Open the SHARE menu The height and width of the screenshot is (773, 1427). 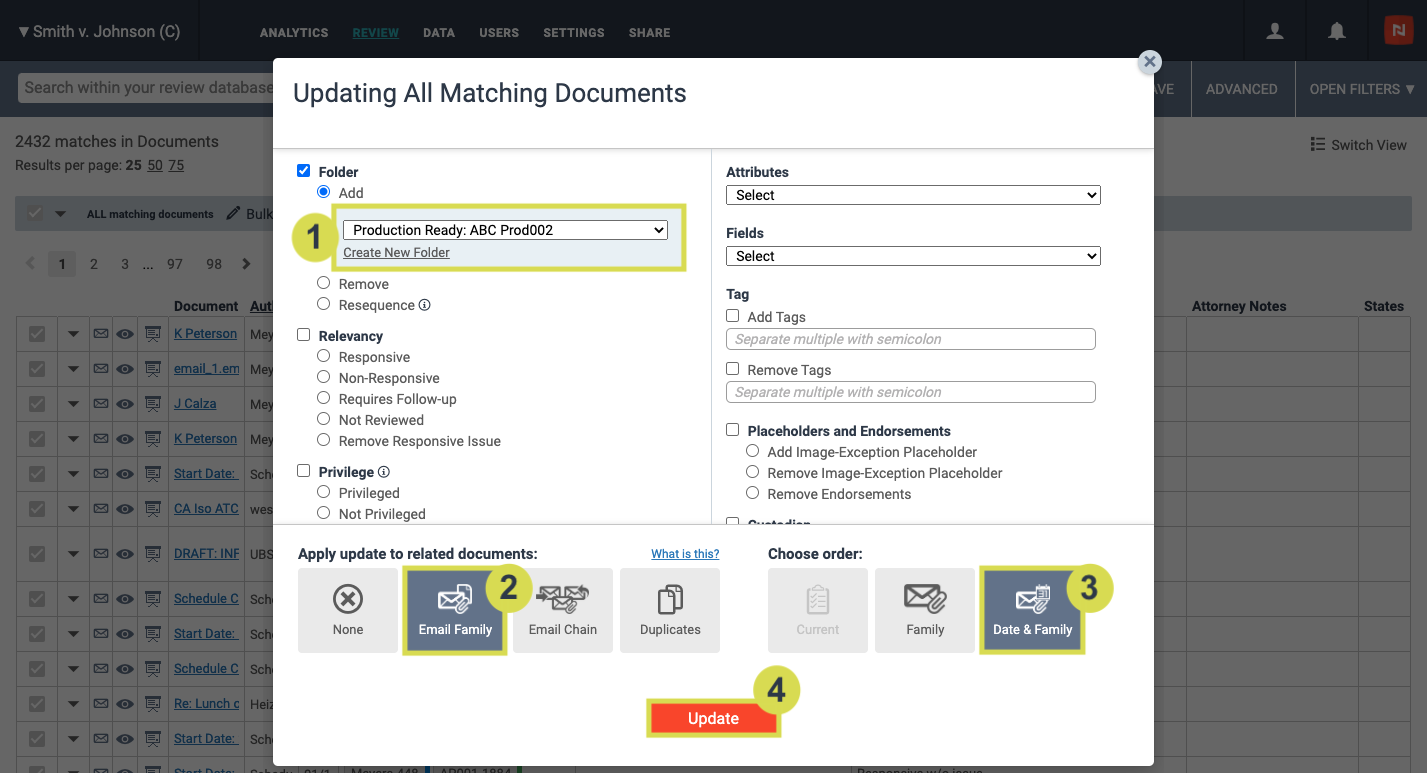tap(650, 33)
